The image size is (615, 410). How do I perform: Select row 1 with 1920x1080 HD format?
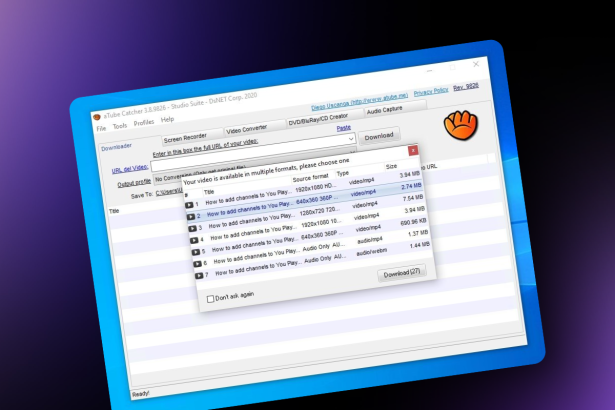[x=304, y=189]
